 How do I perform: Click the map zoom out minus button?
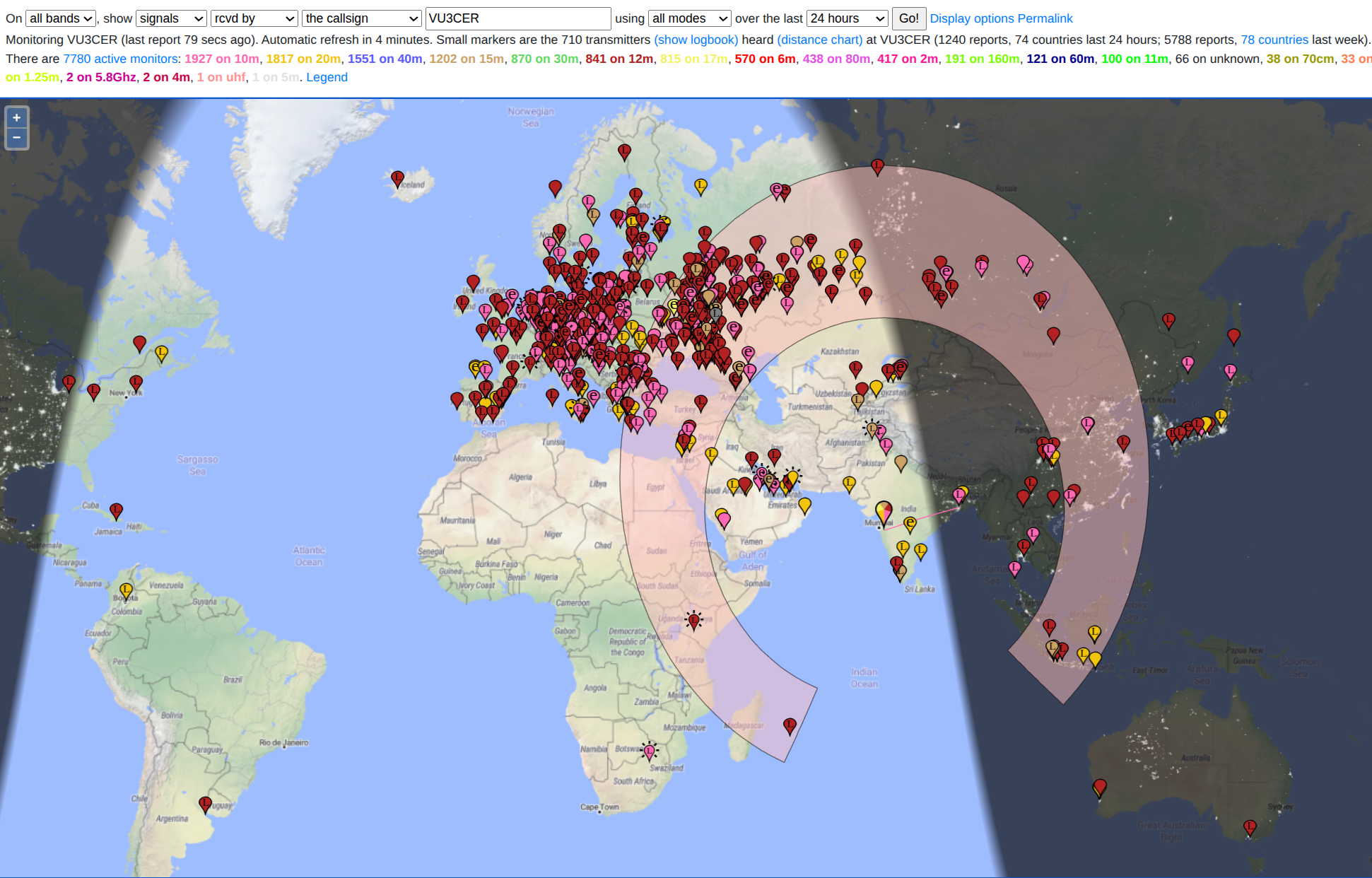coord(16,138)
